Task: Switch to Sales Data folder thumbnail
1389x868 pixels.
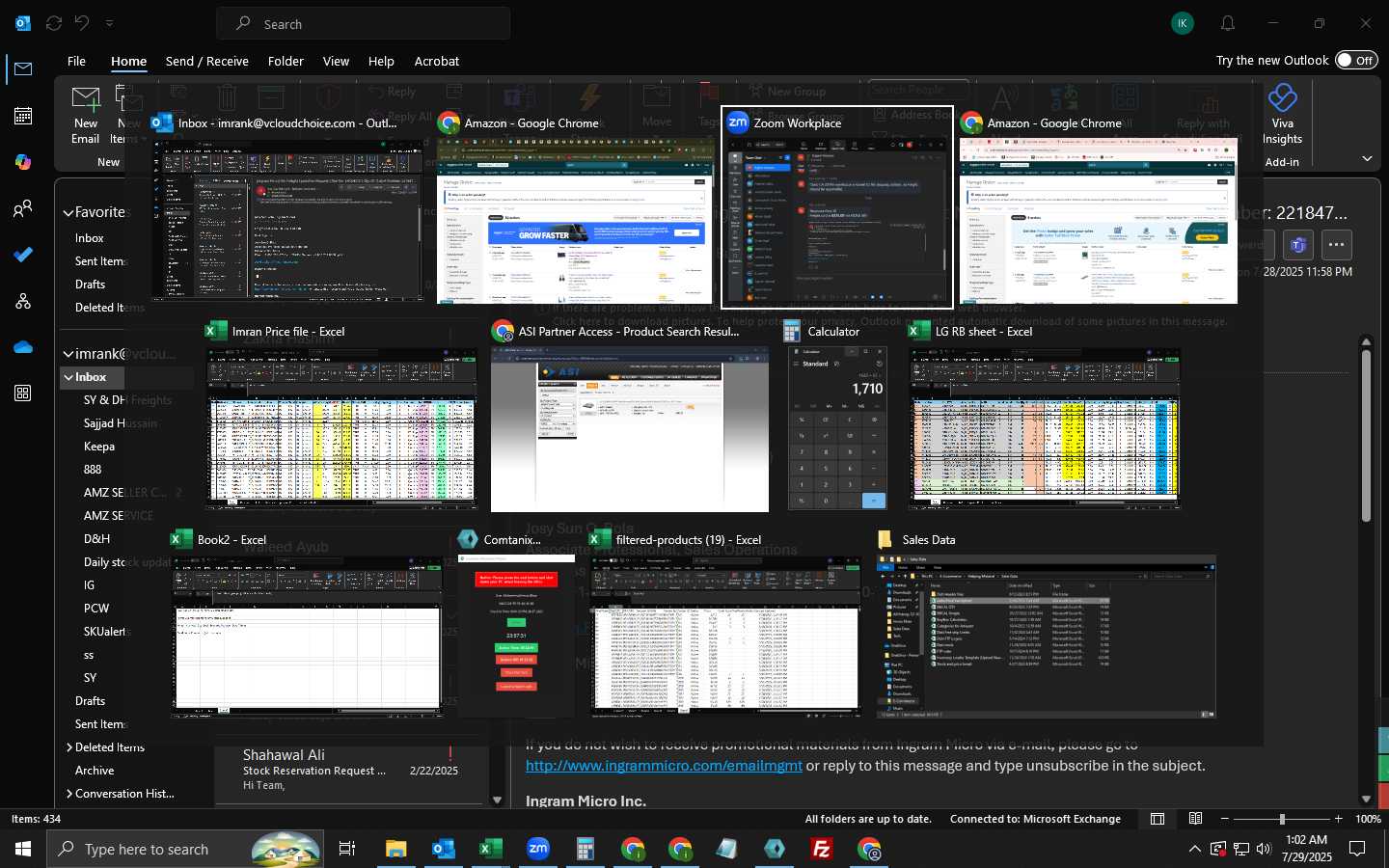Action: (1046, 625)
